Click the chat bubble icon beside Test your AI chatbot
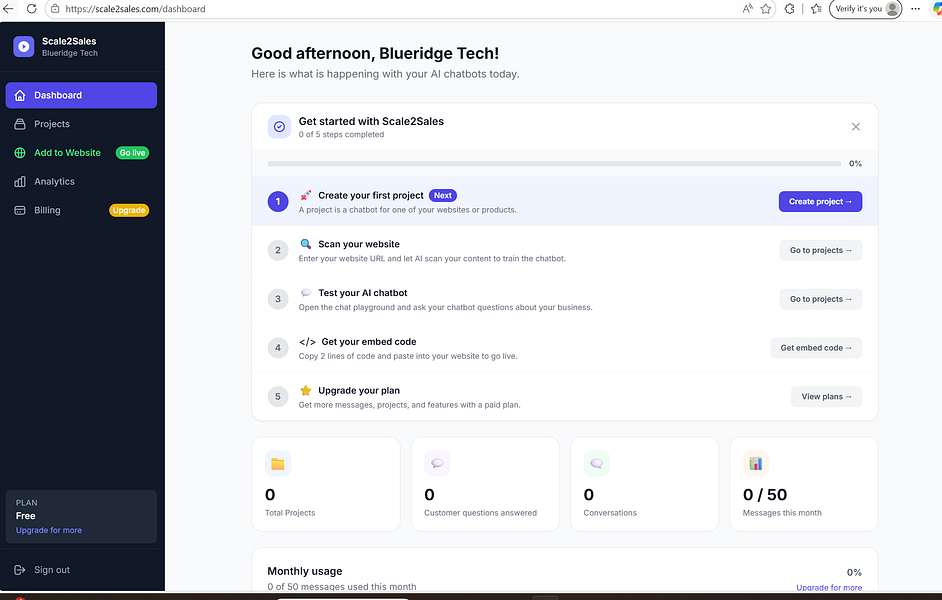 [306, 292]
